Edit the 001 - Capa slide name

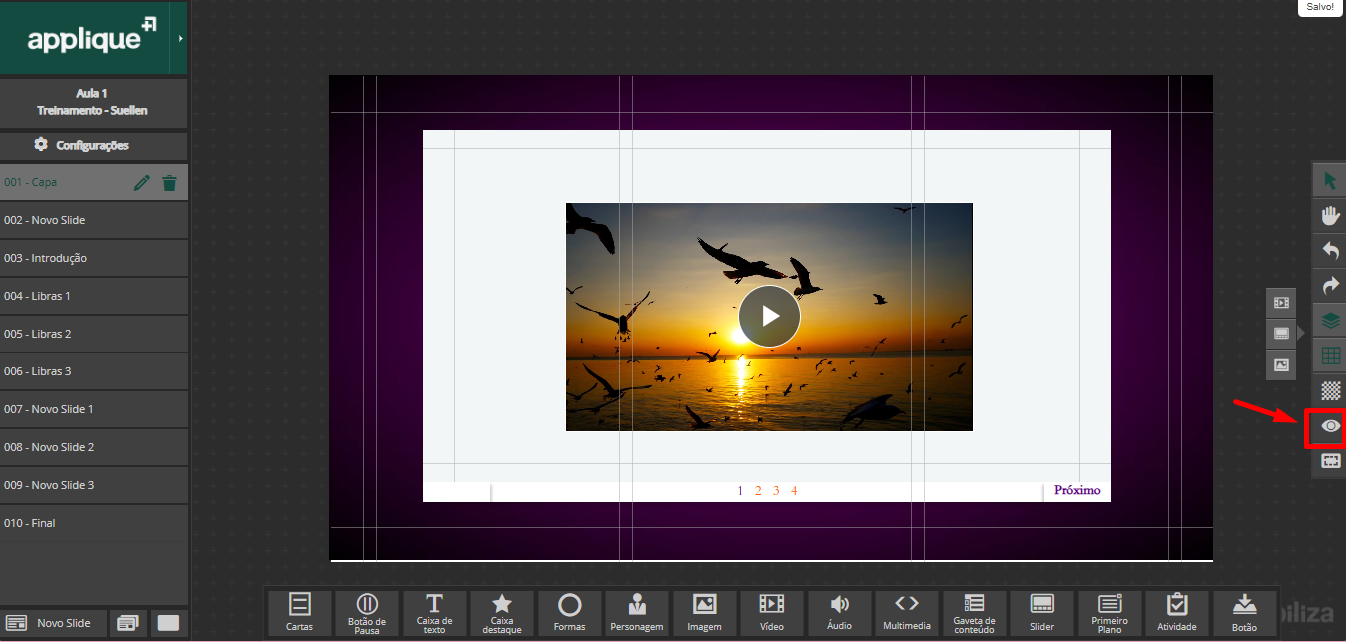pyautogui.click(x=142, y=183)
